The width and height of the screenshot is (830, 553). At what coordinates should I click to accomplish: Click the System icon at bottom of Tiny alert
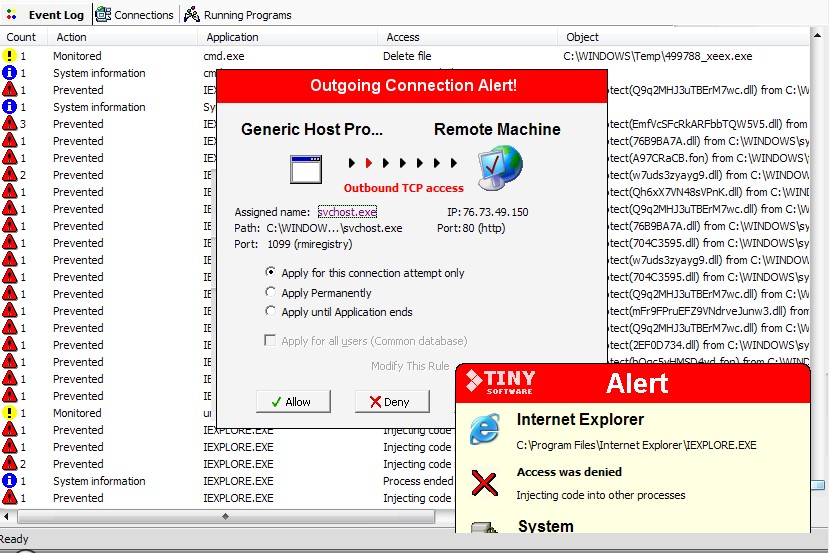484,528
